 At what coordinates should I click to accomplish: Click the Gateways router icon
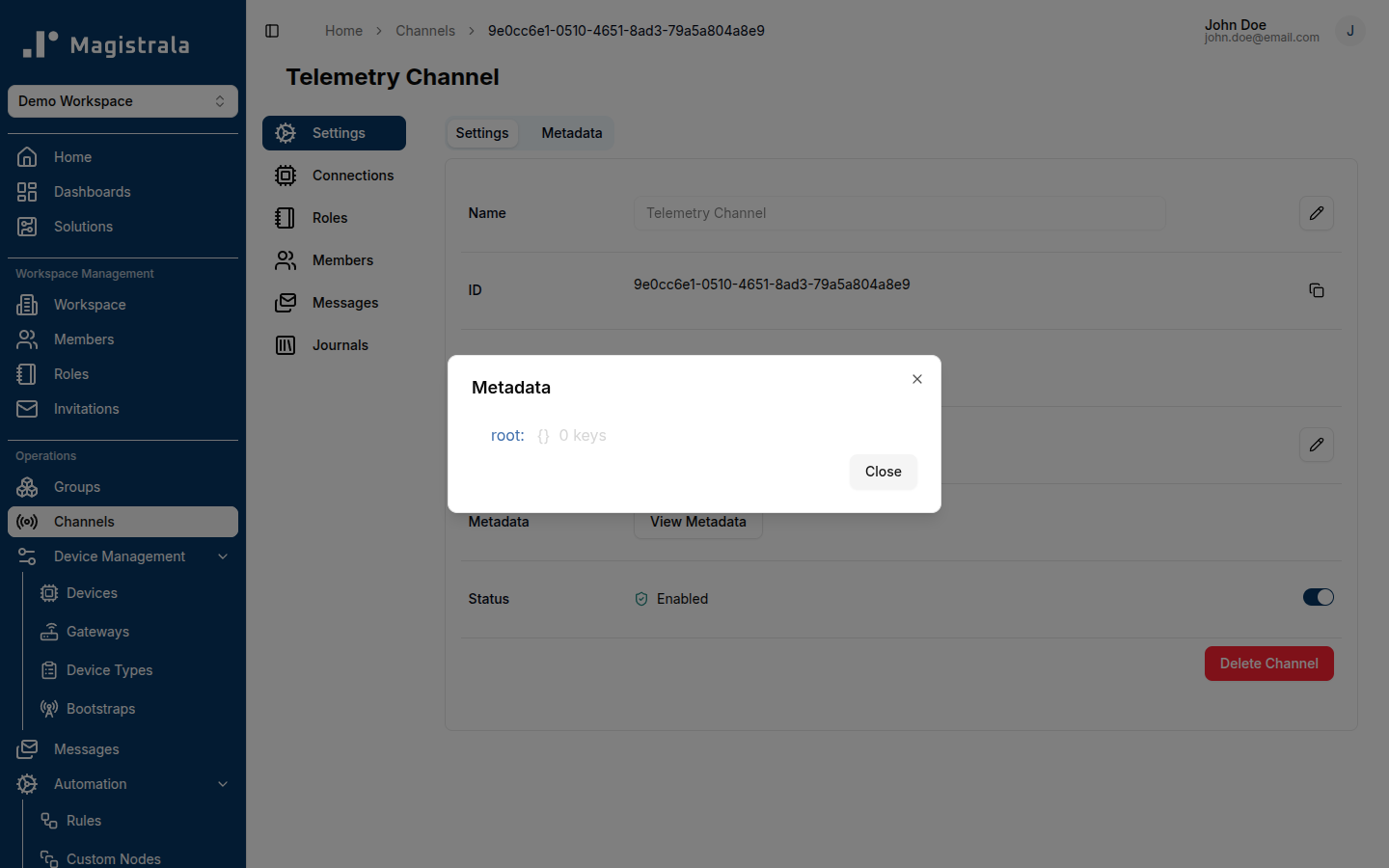click(49, 632)
